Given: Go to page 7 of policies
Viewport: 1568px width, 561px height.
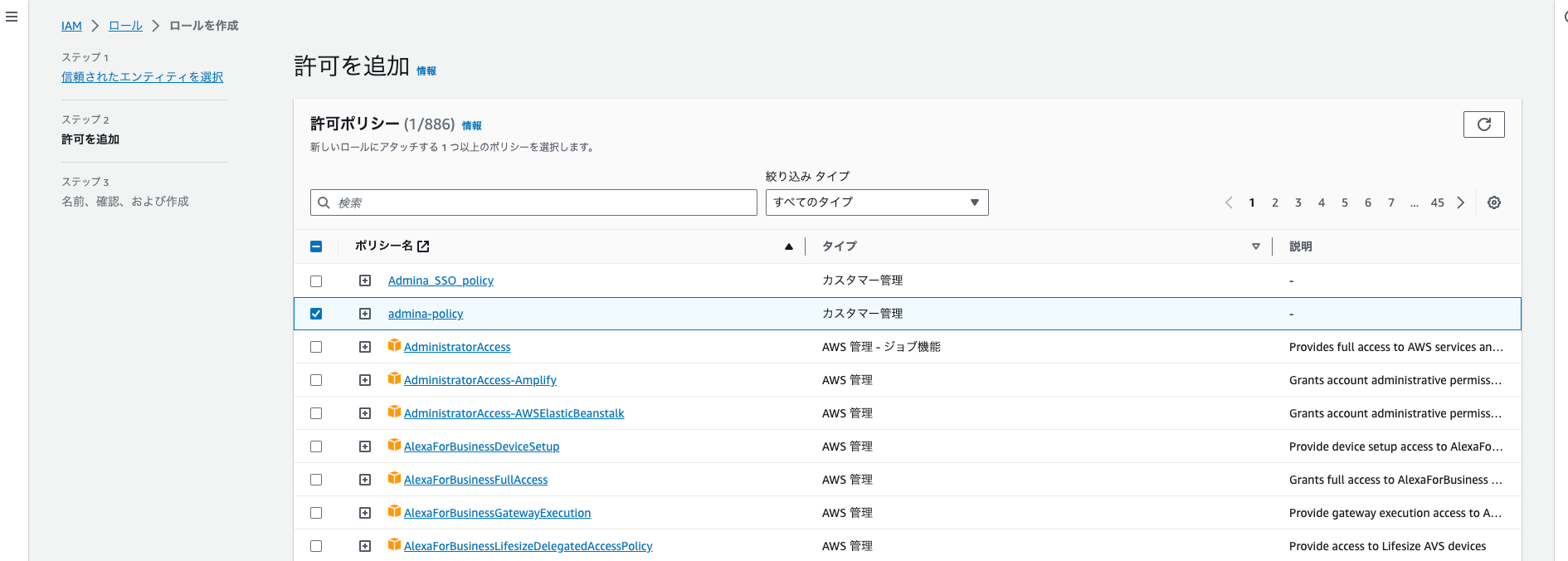Looking at the screenshot, I should pos(1391,202).
